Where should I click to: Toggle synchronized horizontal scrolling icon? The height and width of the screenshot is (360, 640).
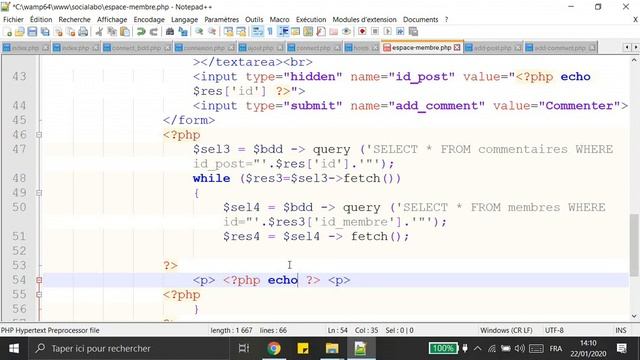(x=241, y=31)
